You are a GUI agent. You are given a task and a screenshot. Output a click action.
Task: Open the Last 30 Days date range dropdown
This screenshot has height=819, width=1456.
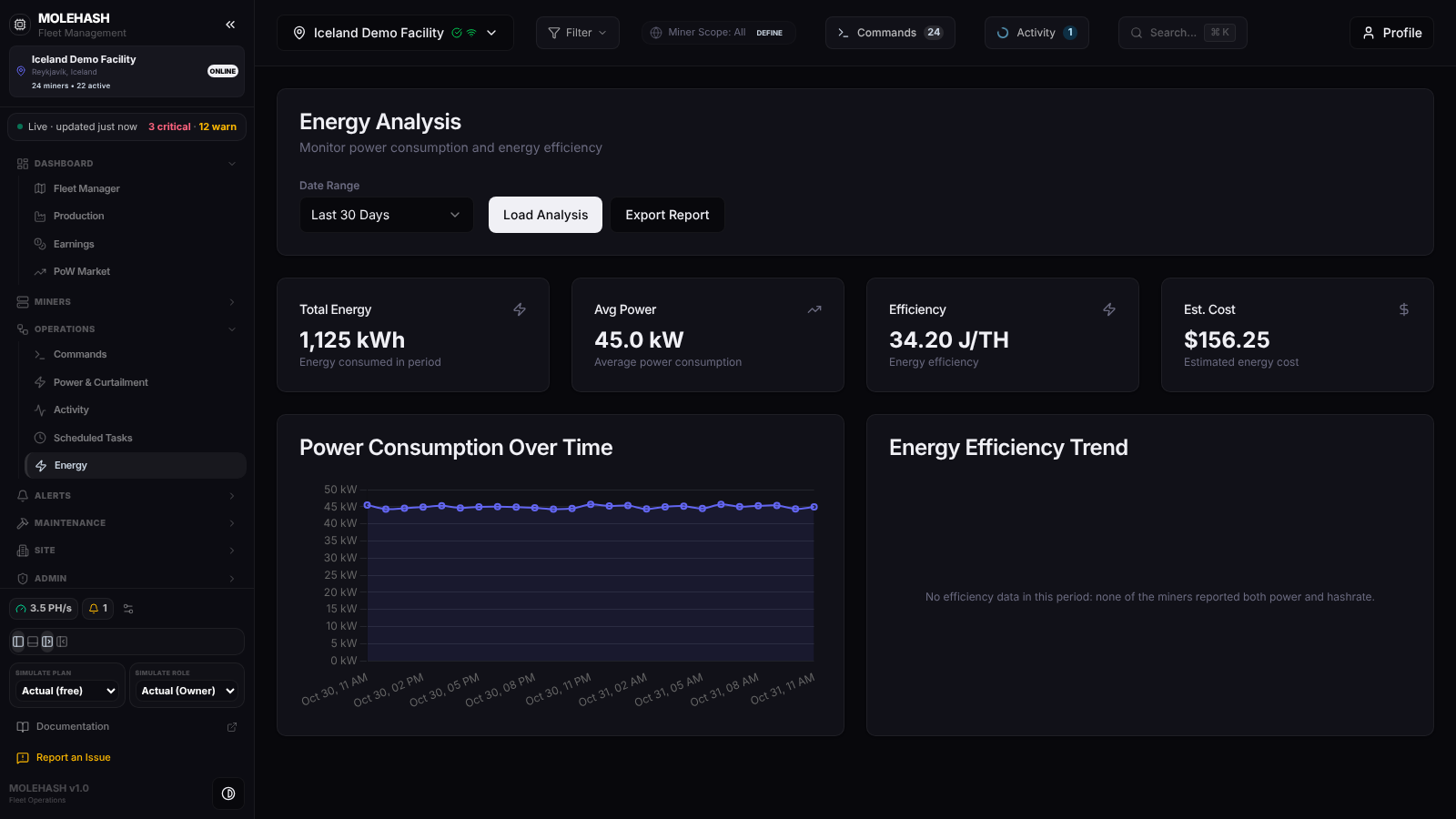point(386,215)
